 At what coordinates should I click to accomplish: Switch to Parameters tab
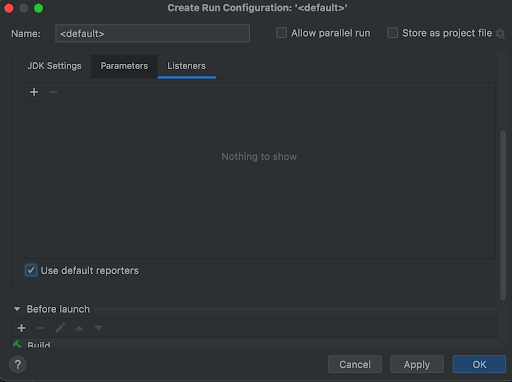click(124, 66)
